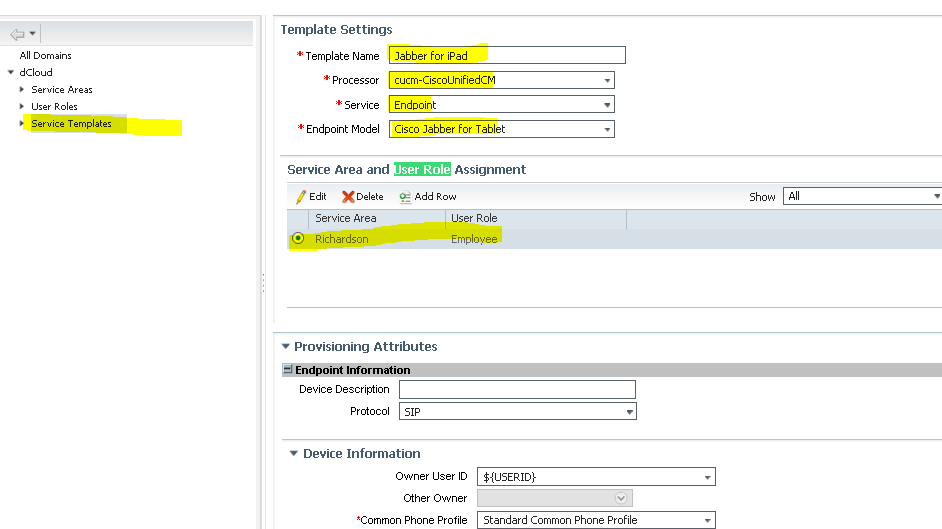Click the Employee user role cell
This screenshot has height=529, width=942.
[474, 239]
